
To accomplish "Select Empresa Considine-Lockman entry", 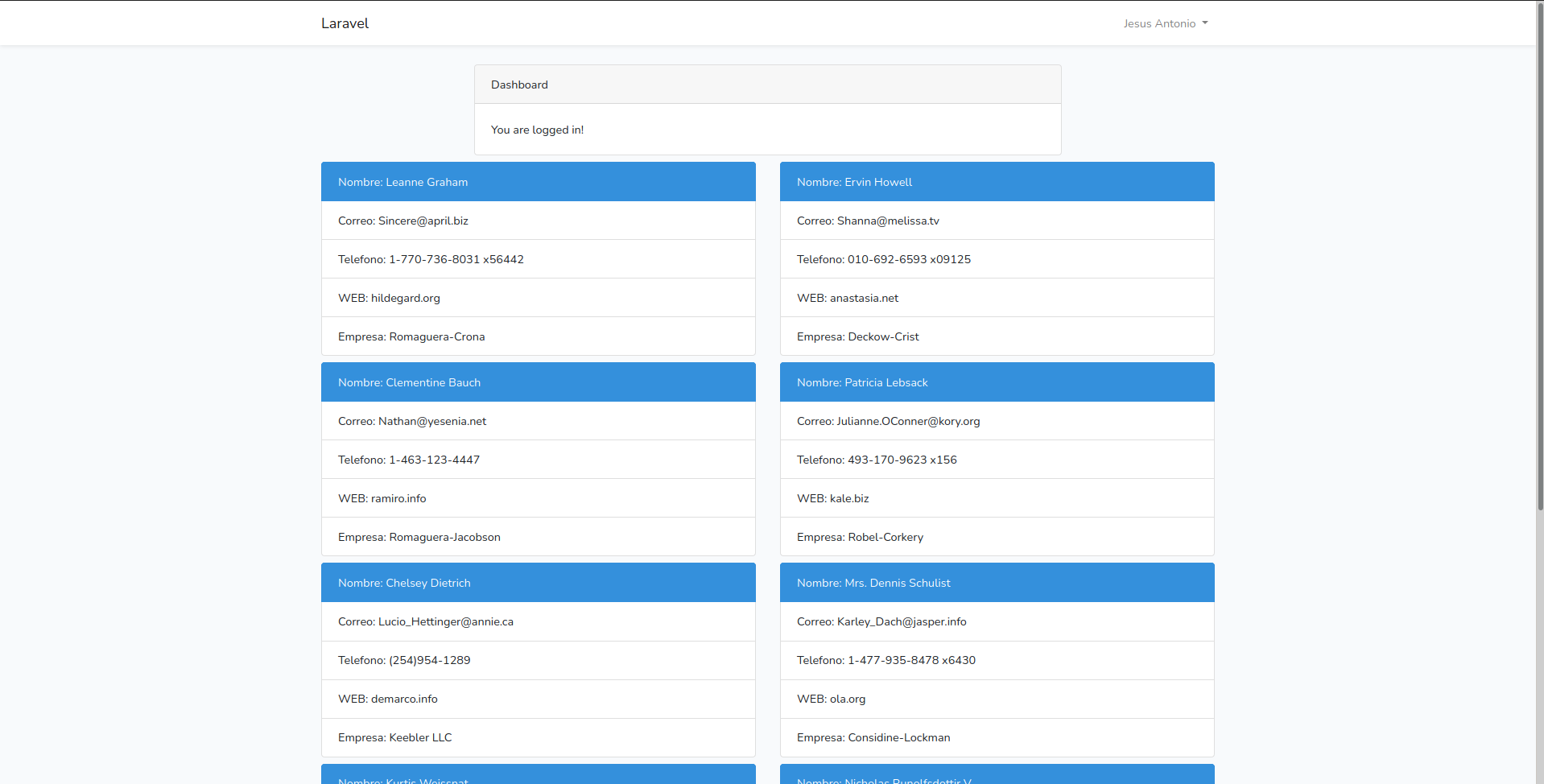I will 873,737.
